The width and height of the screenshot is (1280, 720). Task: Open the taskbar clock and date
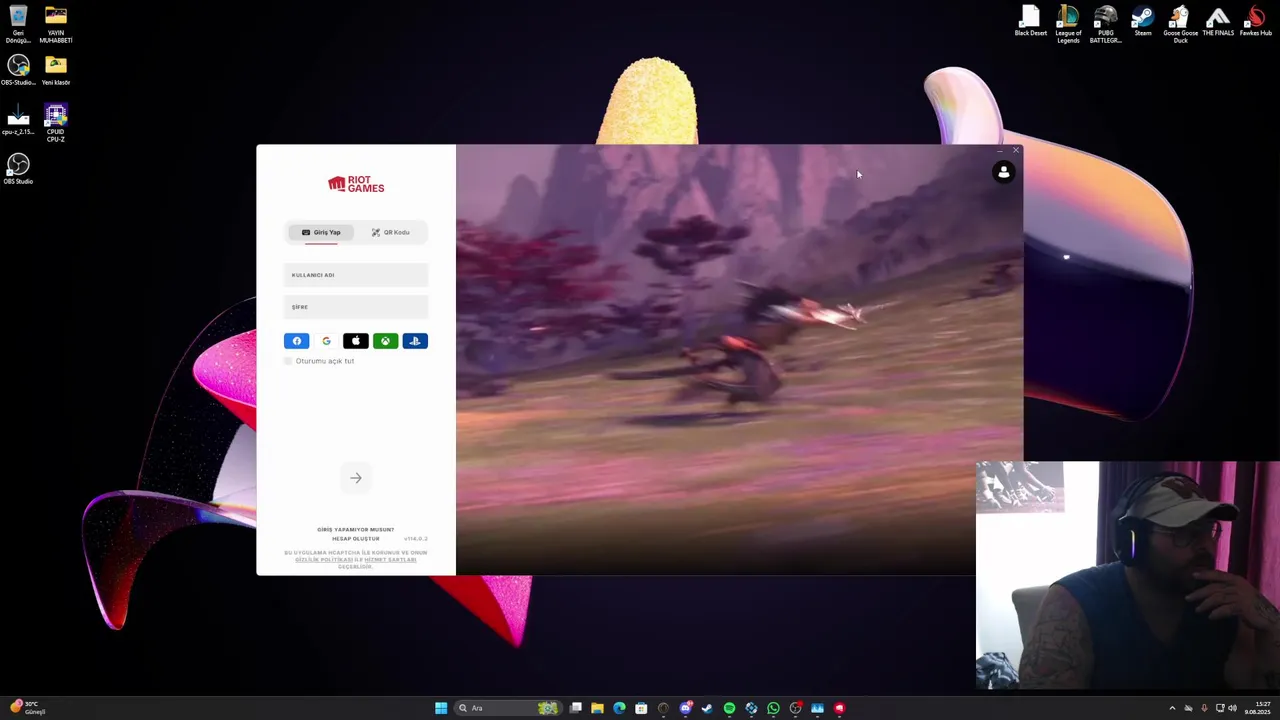[x=1258, y=708]
